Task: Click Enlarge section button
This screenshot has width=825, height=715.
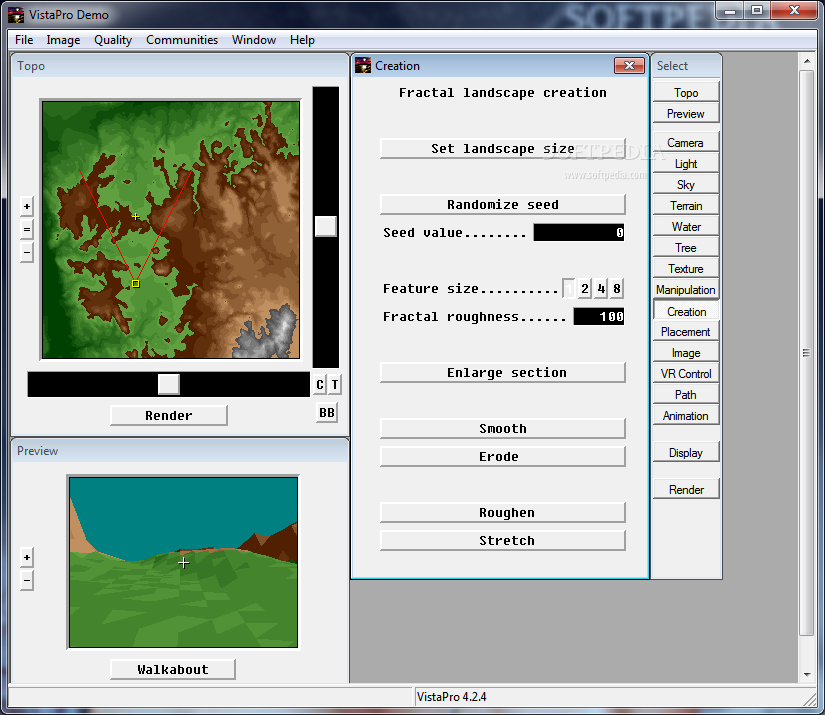Action: coord(503,372)
